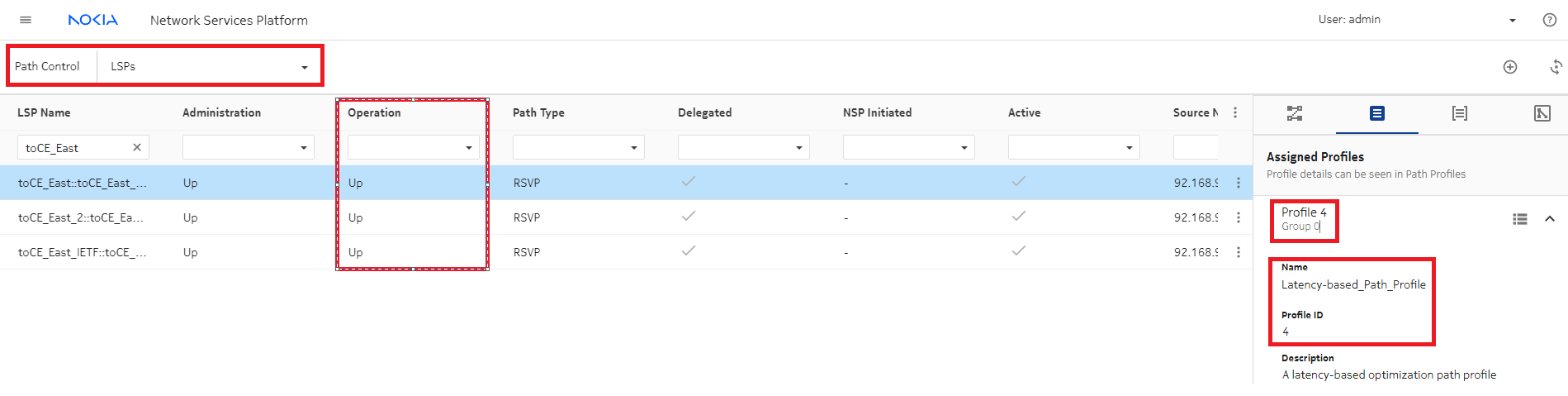The height and width of the screenshot is (396, 1568).
Task: Open the bracketed list tab icon
Action: pyautogui.click(x=1459, y=113)
